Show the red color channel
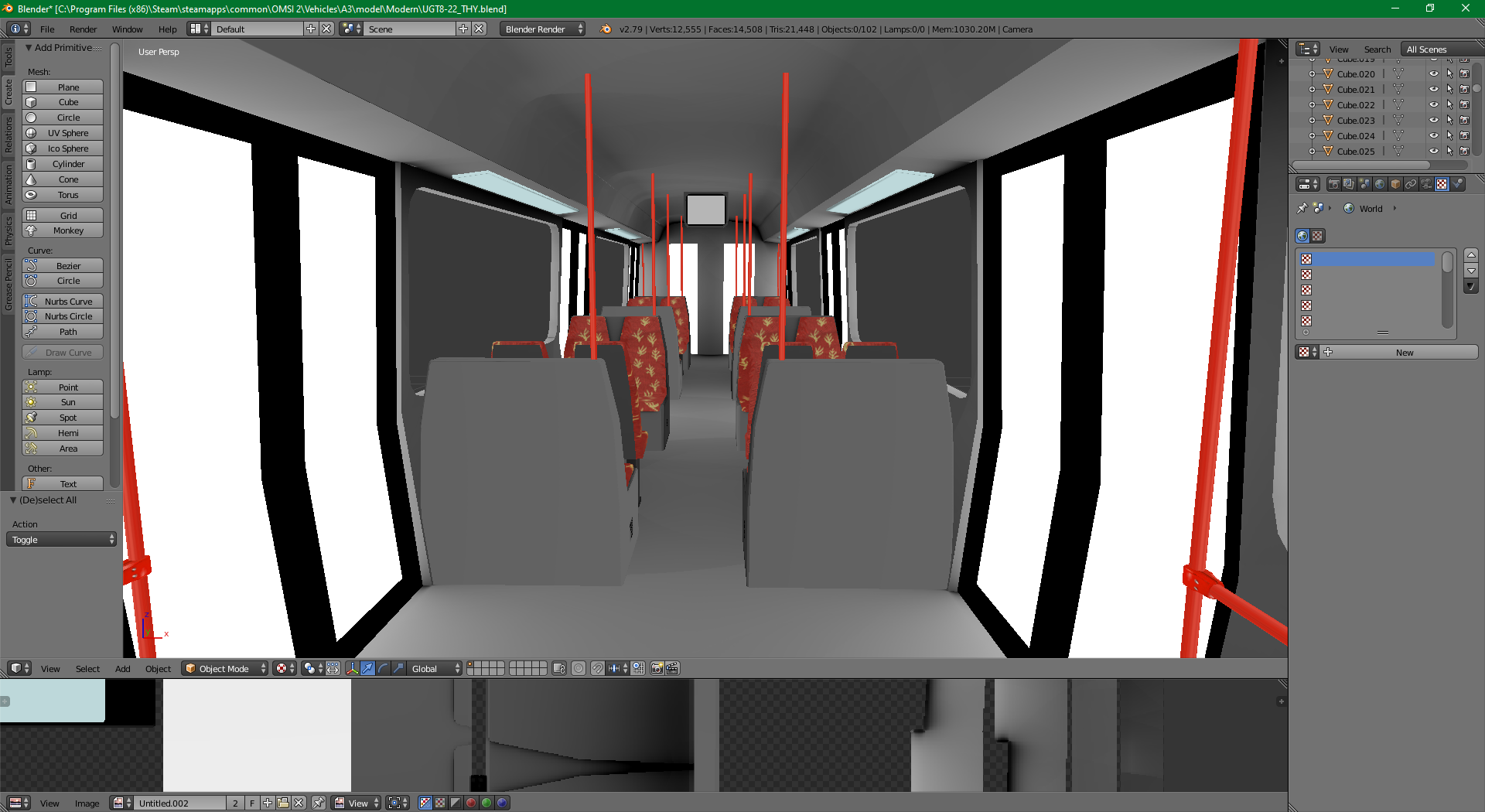The width and height of the screenshot is (1485, 812). (x=471, y=803)
